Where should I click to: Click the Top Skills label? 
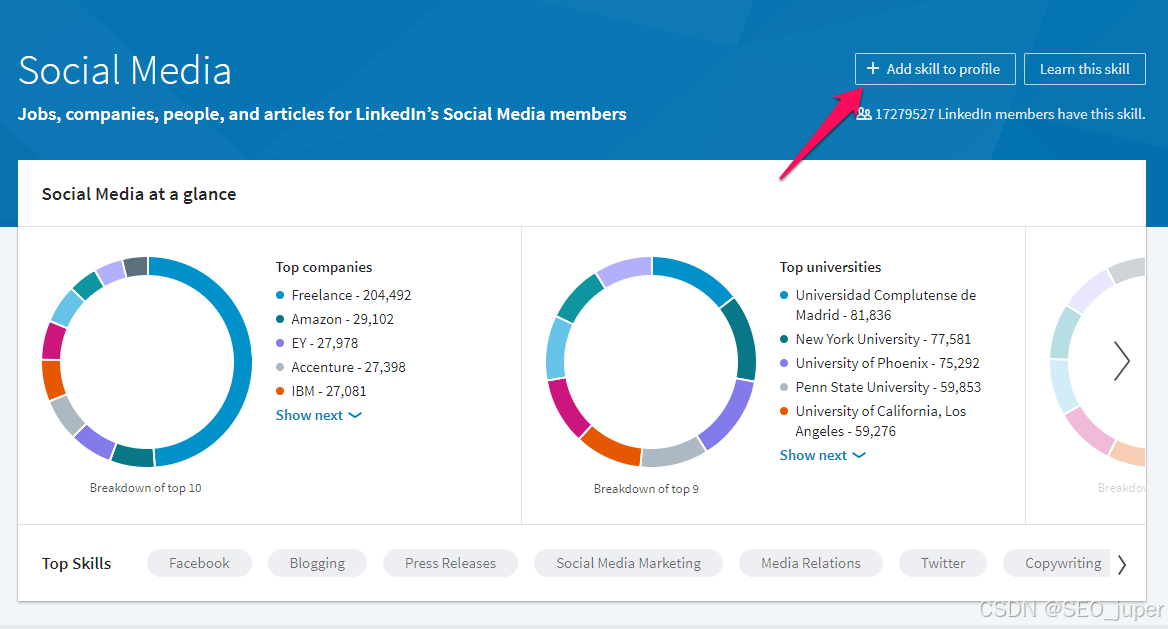coord(76,563)
